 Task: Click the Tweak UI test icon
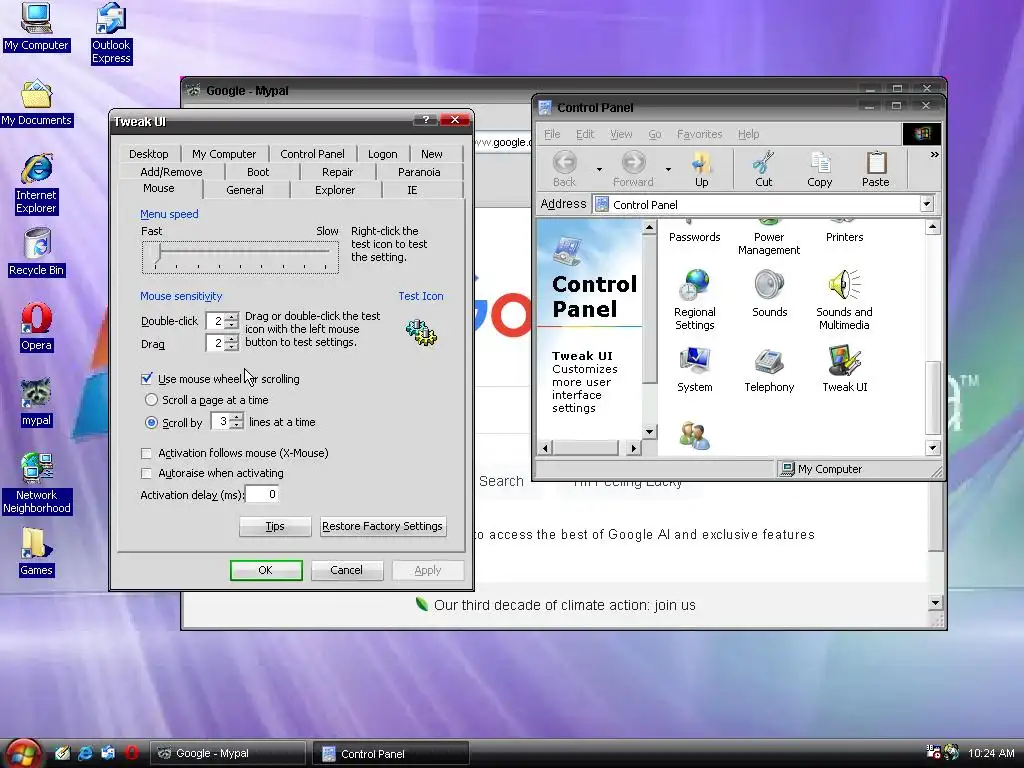pos(421,332)
